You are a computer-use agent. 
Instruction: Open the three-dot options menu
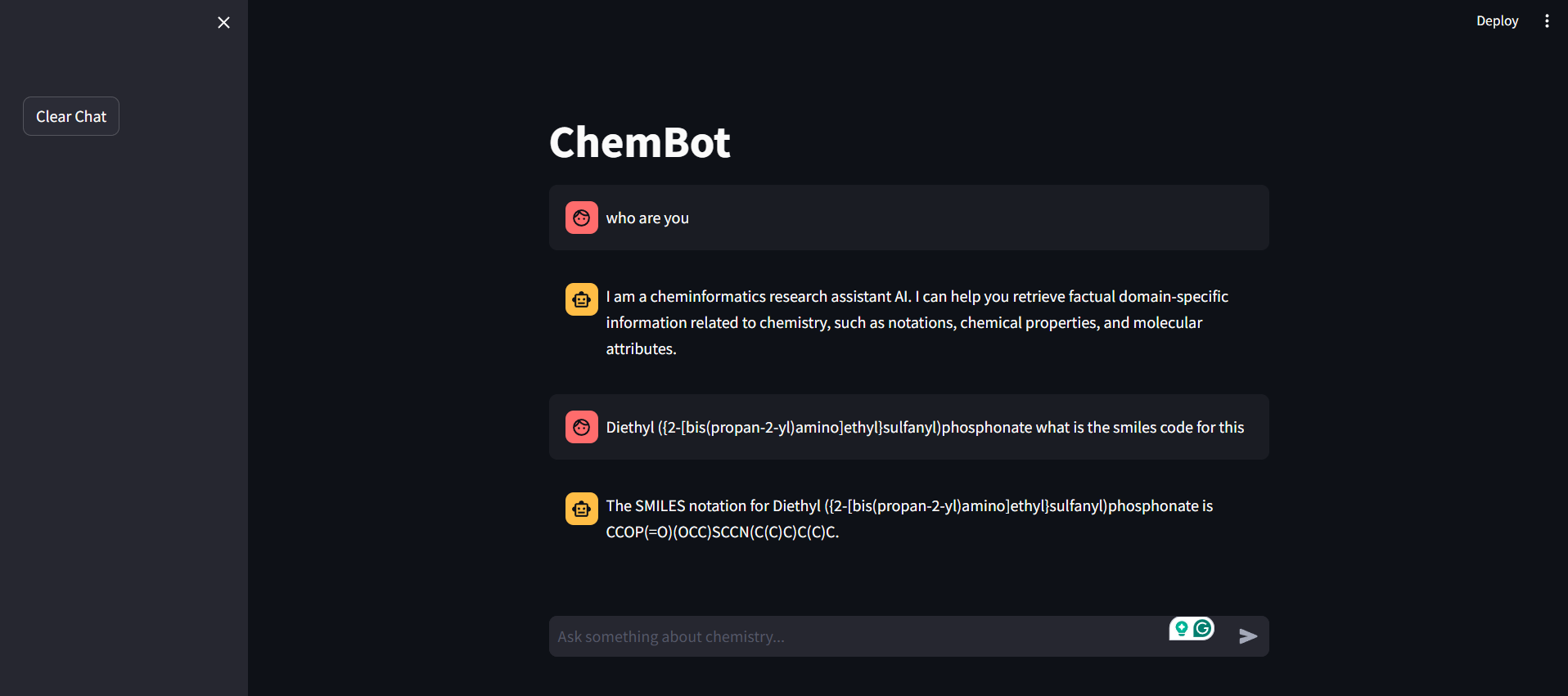click(x=1547, y=20)
